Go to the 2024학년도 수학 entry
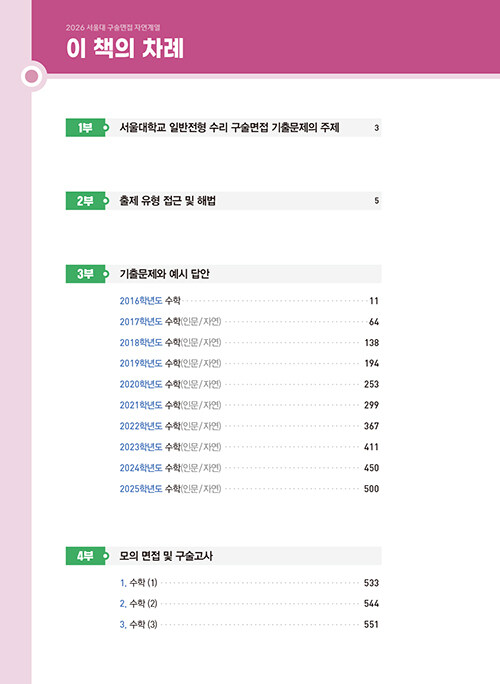500x684 pixels. [249, 468]
